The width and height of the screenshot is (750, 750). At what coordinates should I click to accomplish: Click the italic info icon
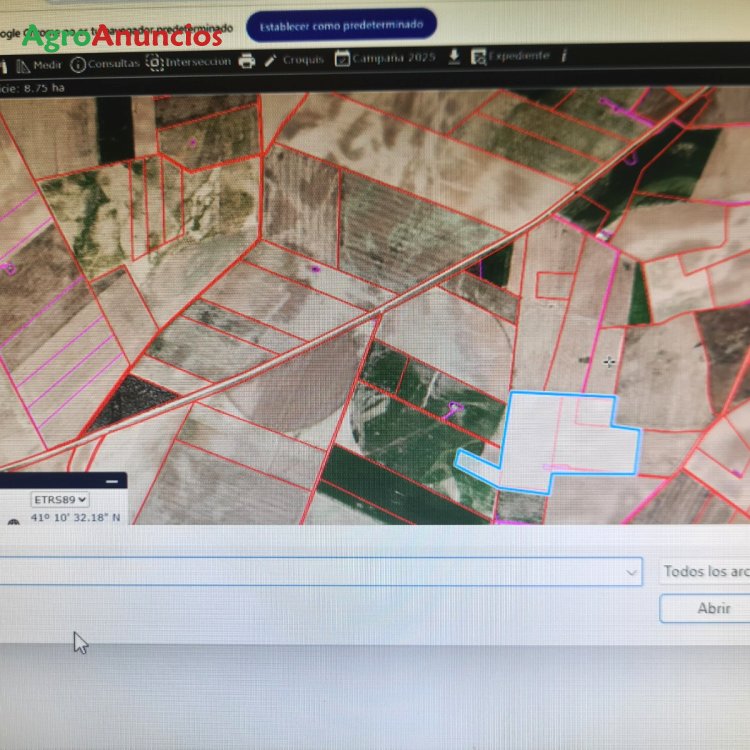pyautogui.click(x=564, y=55)
